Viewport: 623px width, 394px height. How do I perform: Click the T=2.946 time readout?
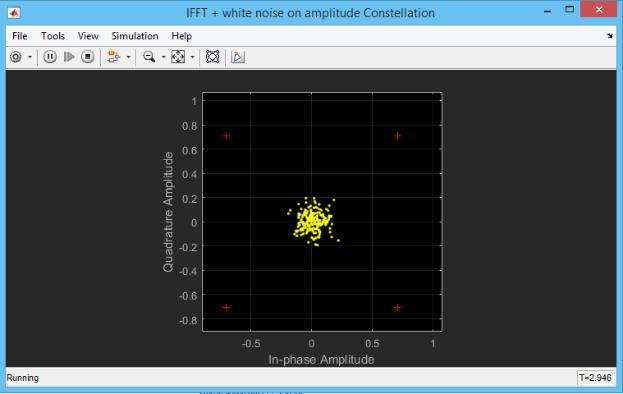[595, 378]
